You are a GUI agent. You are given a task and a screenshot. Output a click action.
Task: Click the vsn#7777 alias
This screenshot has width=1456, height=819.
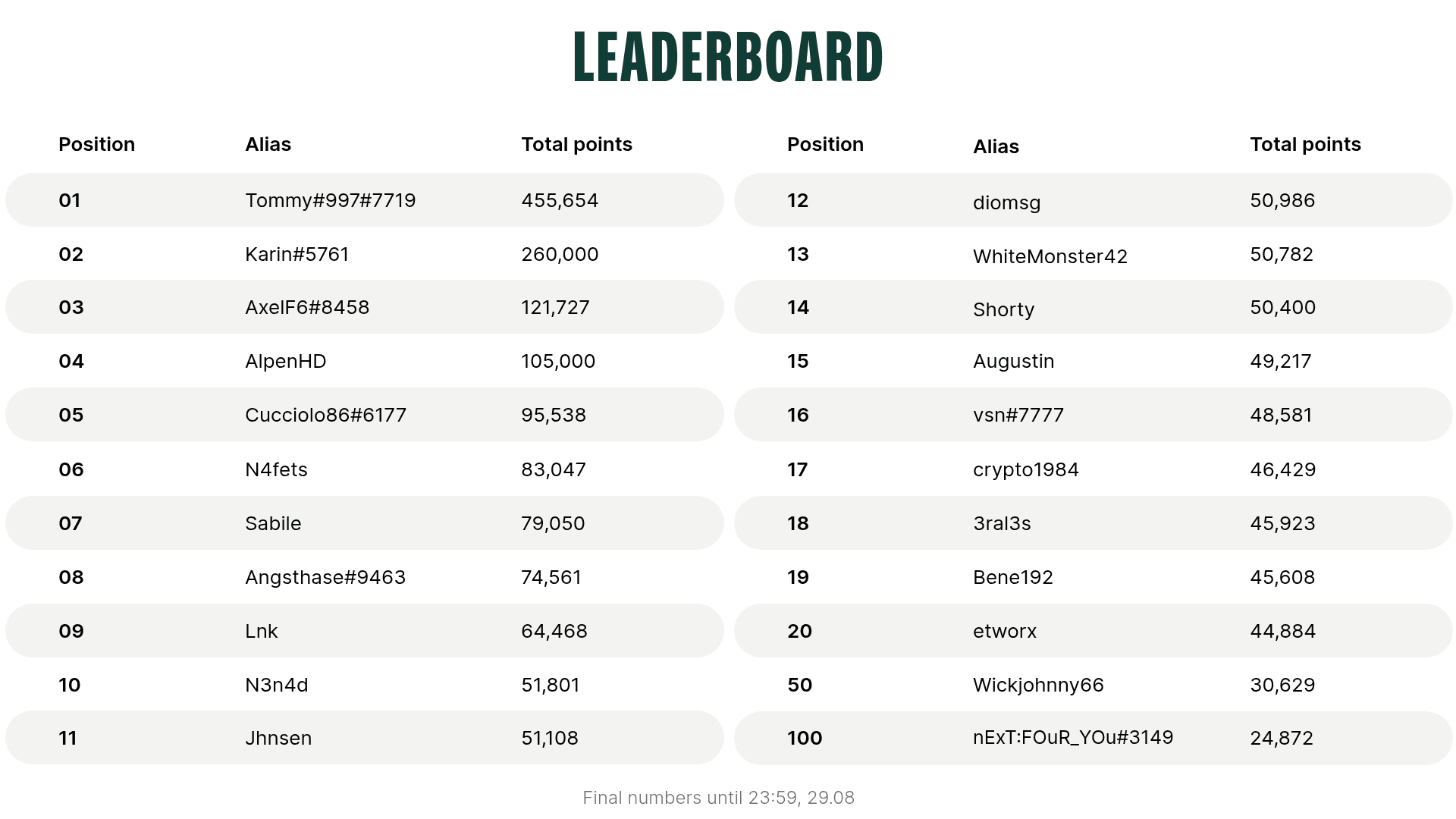(x=1018, y=415)
